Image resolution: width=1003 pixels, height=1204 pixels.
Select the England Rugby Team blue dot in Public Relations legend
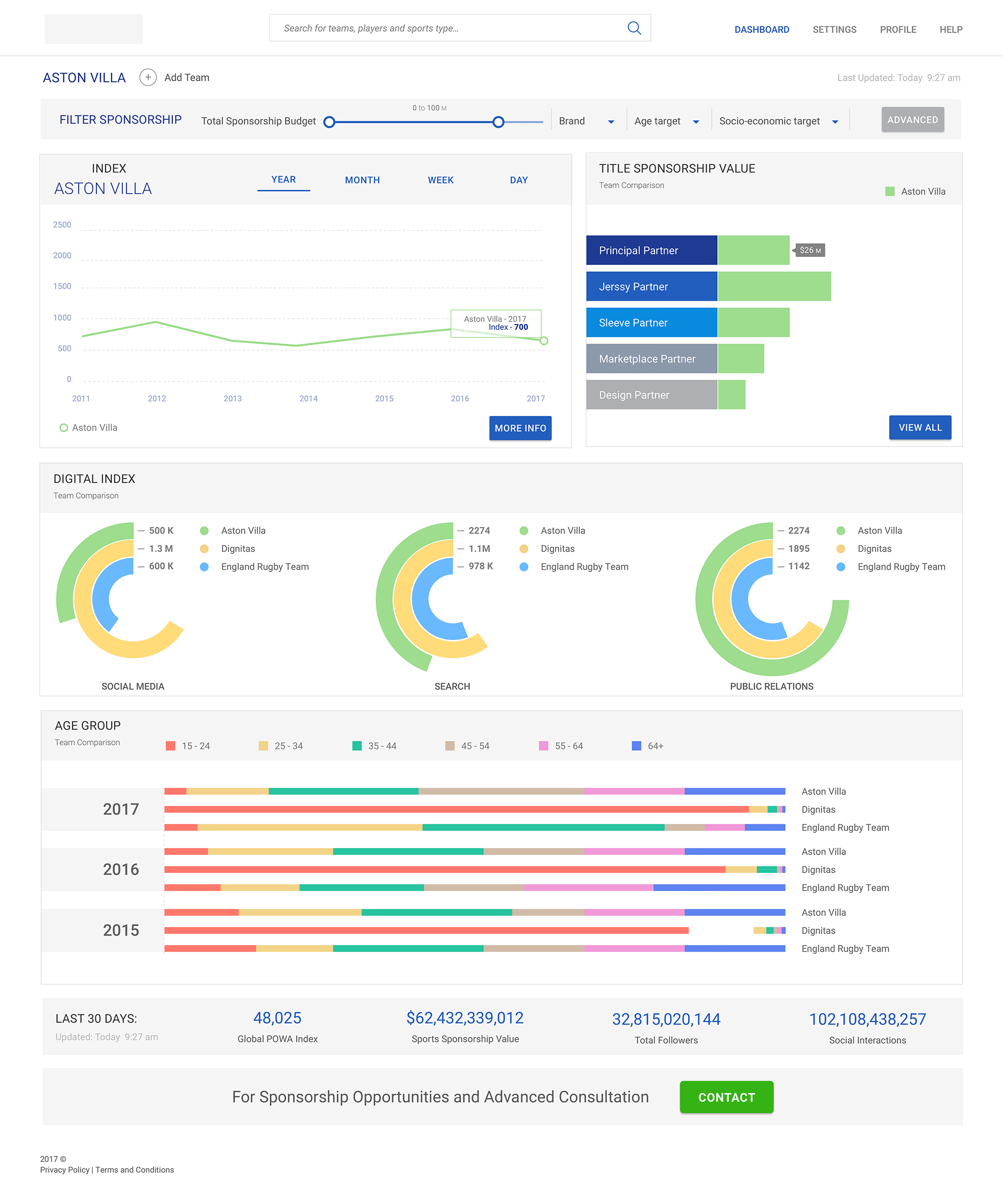(841, 566)
